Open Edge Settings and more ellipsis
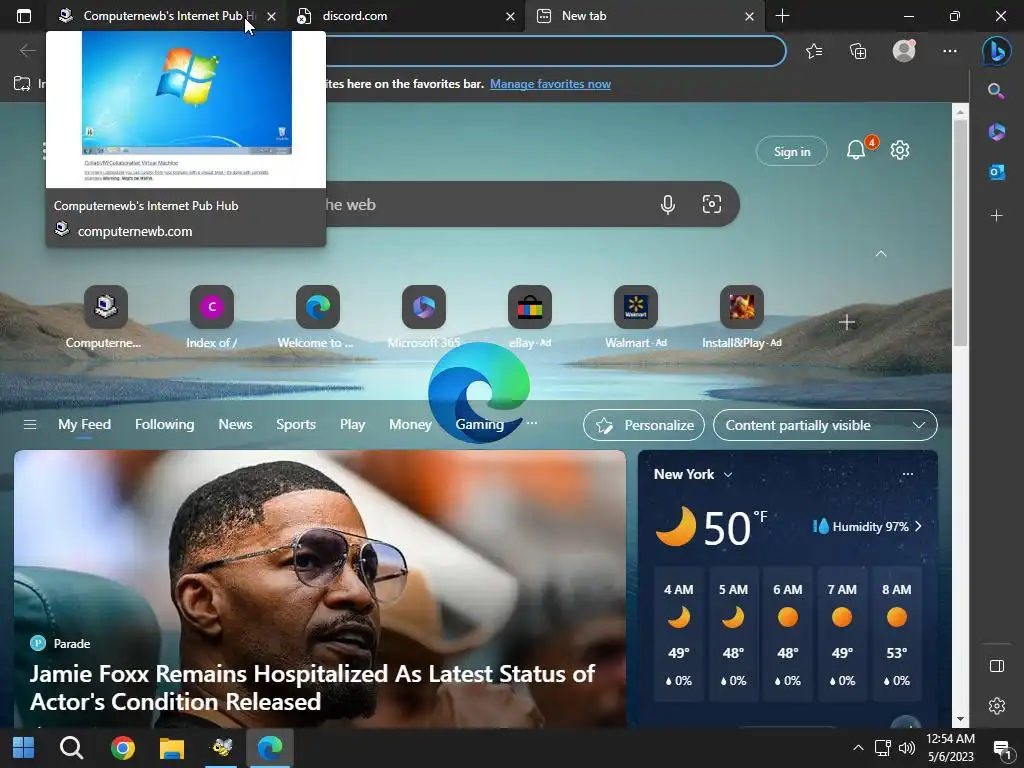 pyautogui.click(x=950, y=51)
